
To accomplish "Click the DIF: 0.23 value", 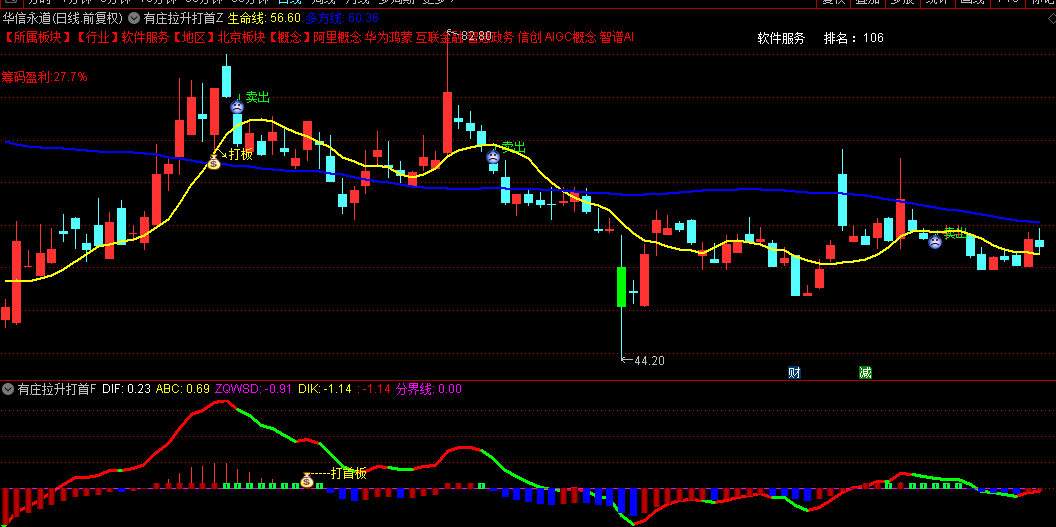I will 127,389.
